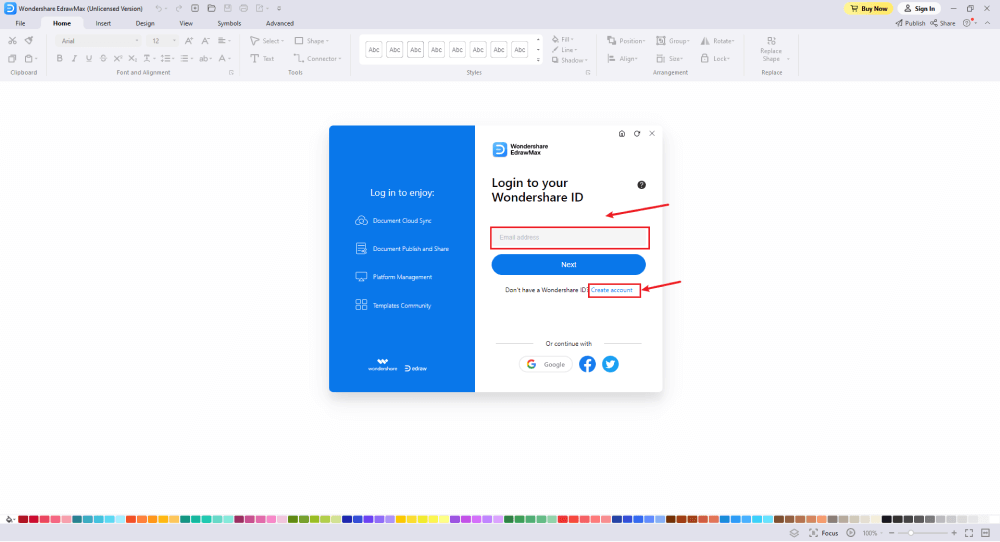Click the Buy Now button
The height and width of the screenshot is (542, 1000).
click(869, 8)
